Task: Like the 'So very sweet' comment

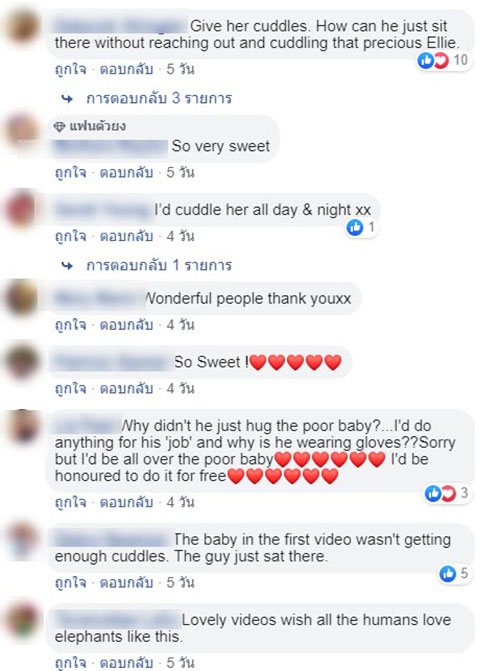Action: click(71, 173)
